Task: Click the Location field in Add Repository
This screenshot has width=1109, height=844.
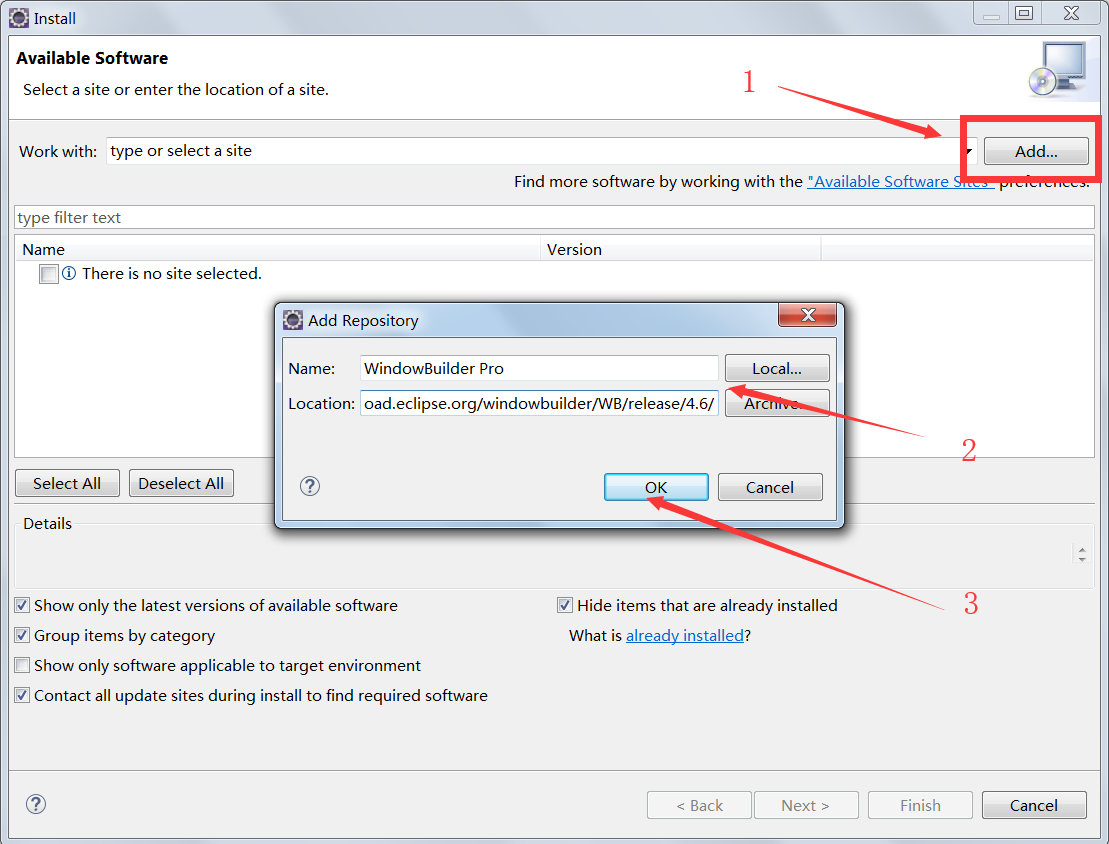Action: coord(539,403)
